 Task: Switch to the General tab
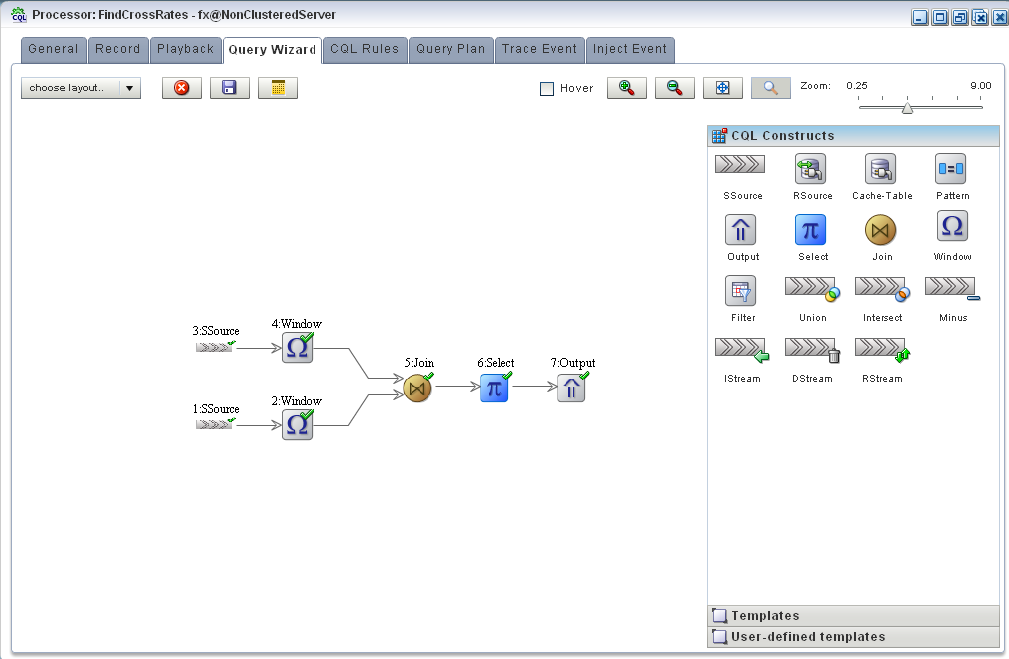tap(53, 50)
